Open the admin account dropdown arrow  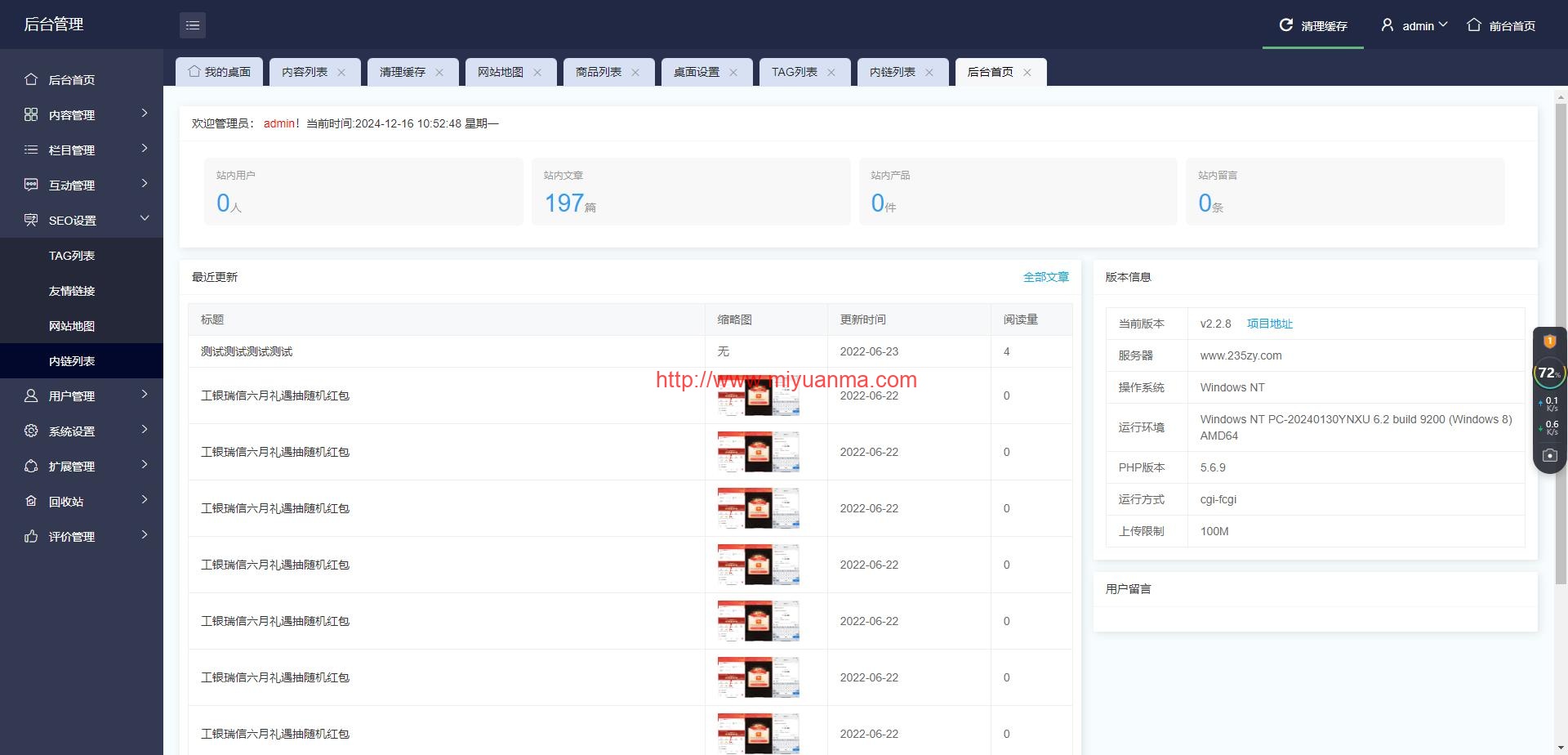tap(1443, 25)
